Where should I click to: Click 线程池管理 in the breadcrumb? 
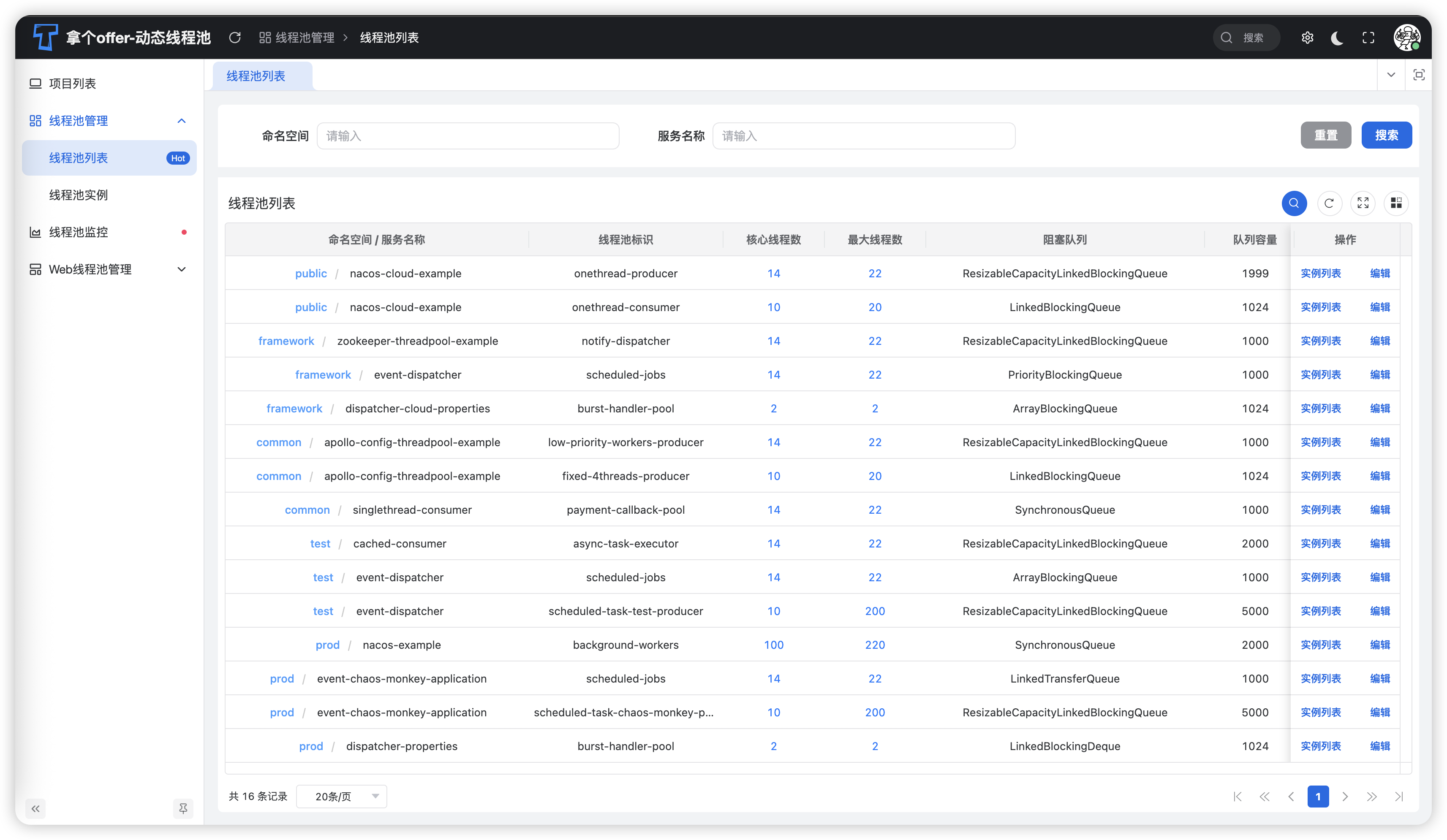[297, 37]
